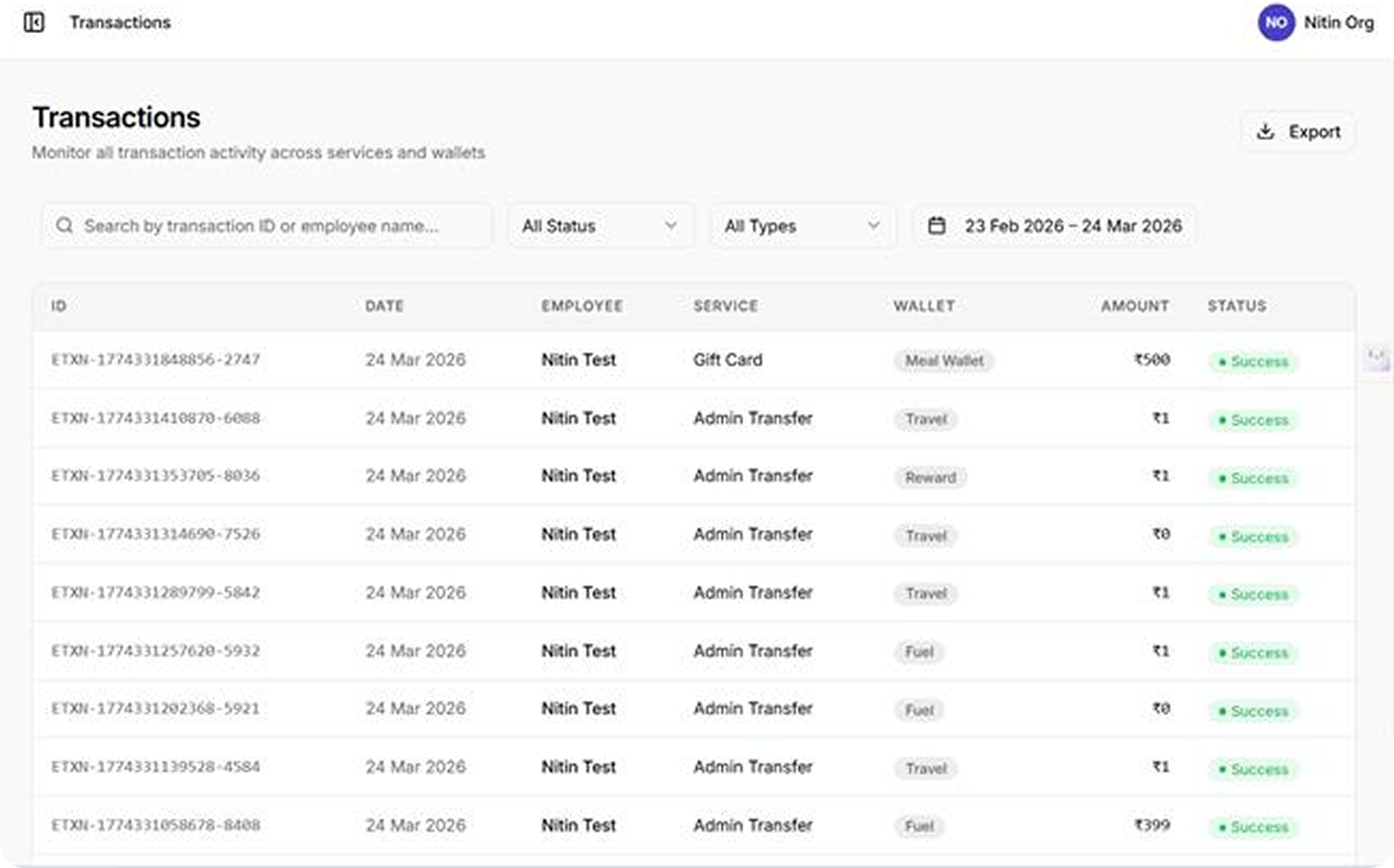
Task: Open the transaction ID ending in 7526
Action: point(156,534)
